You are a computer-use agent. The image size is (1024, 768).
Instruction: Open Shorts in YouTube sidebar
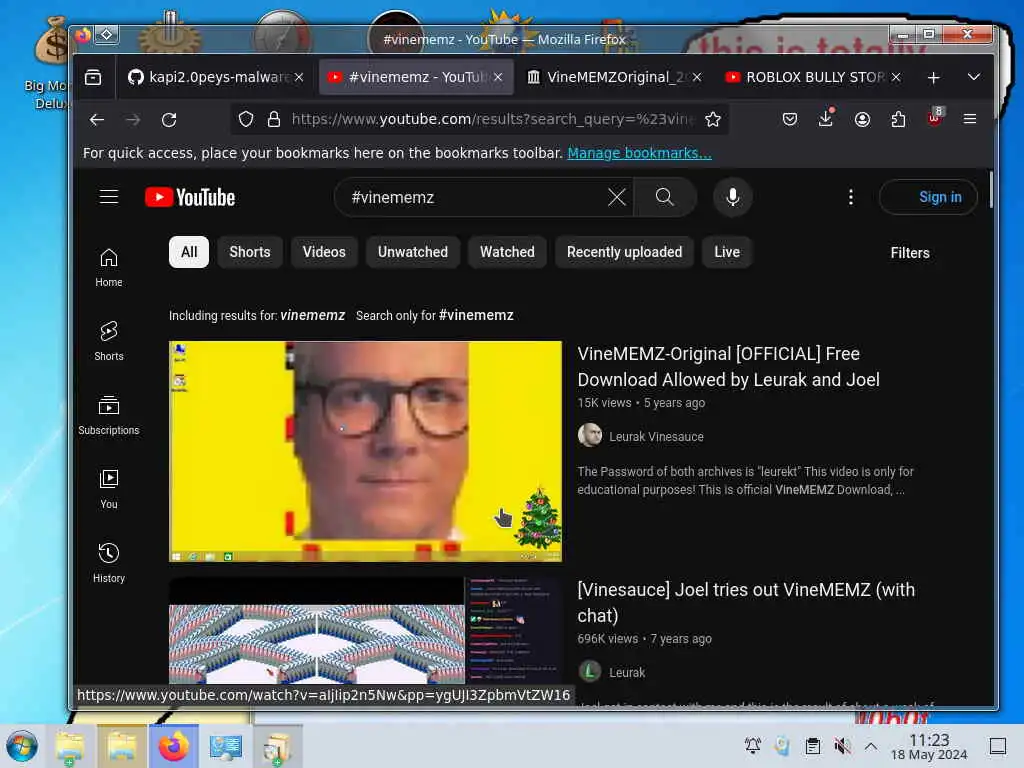[108, 342]
